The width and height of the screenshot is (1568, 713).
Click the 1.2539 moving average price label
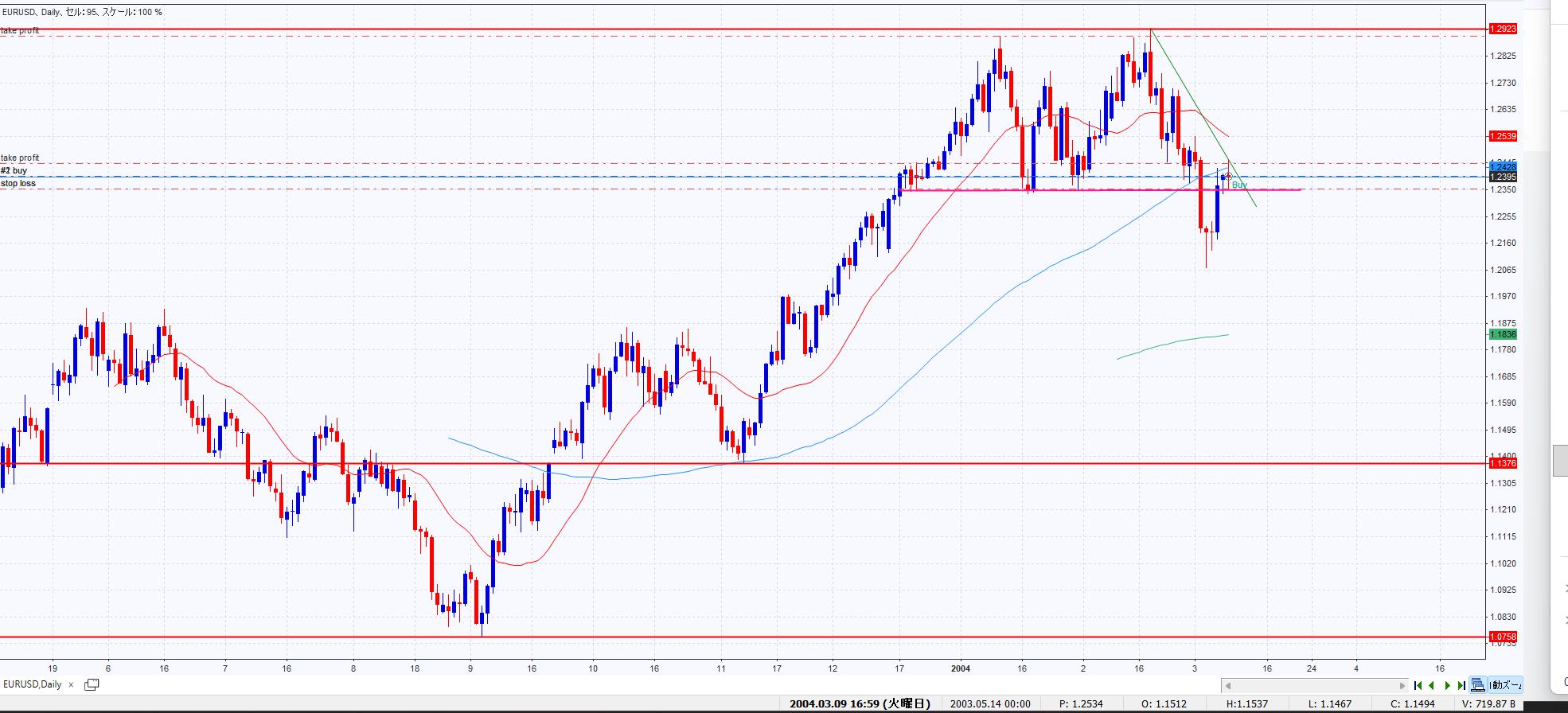coord(1502,136)
